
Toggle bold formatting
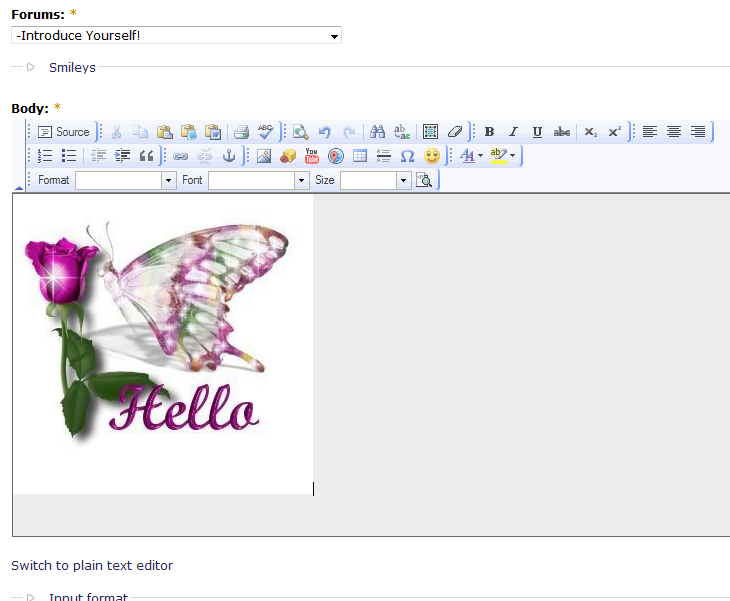coord(489,132)
